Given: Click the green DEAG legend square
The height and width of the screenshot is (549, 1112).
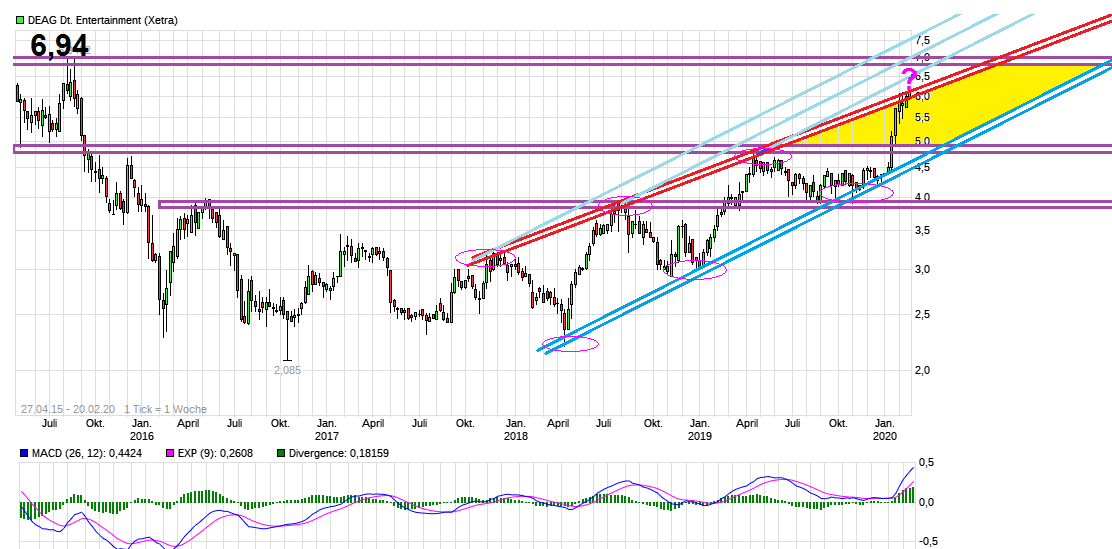Looking at the screenshot, I should tap(20, 20).
